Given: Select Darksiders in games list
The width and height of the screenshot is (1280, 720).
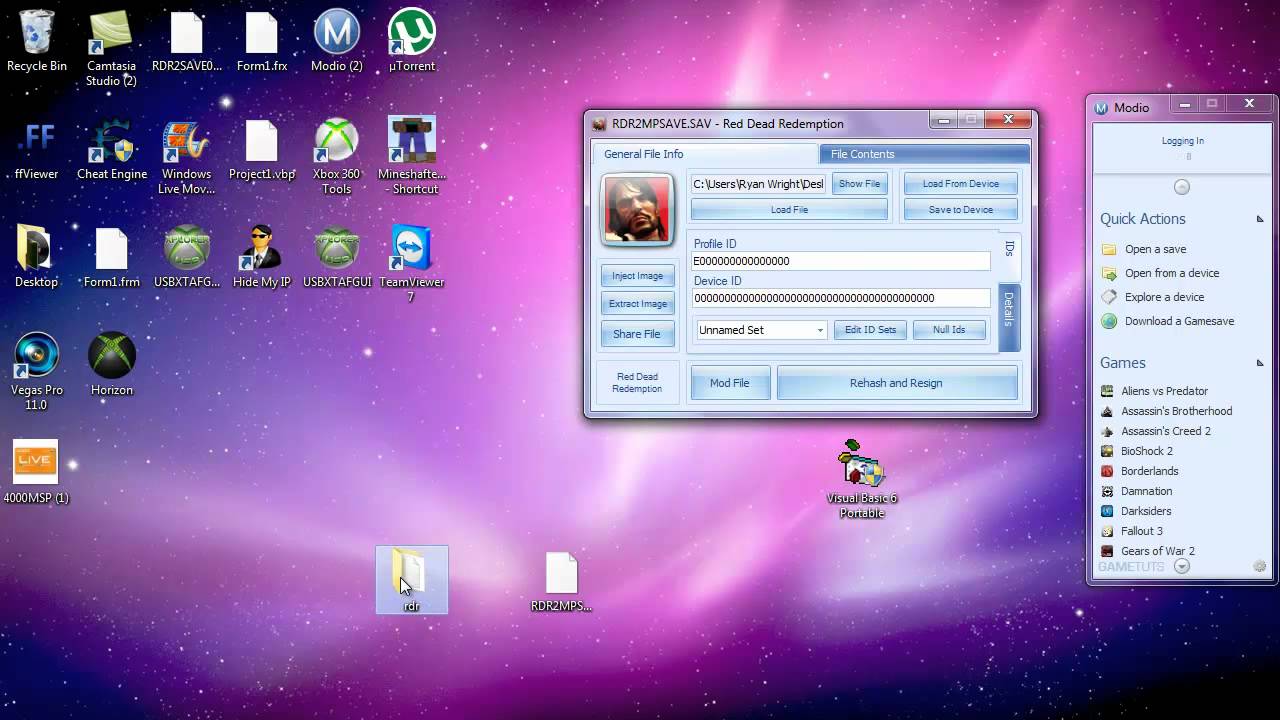Looking at the screenshot, I should (x=1135, y=511).
